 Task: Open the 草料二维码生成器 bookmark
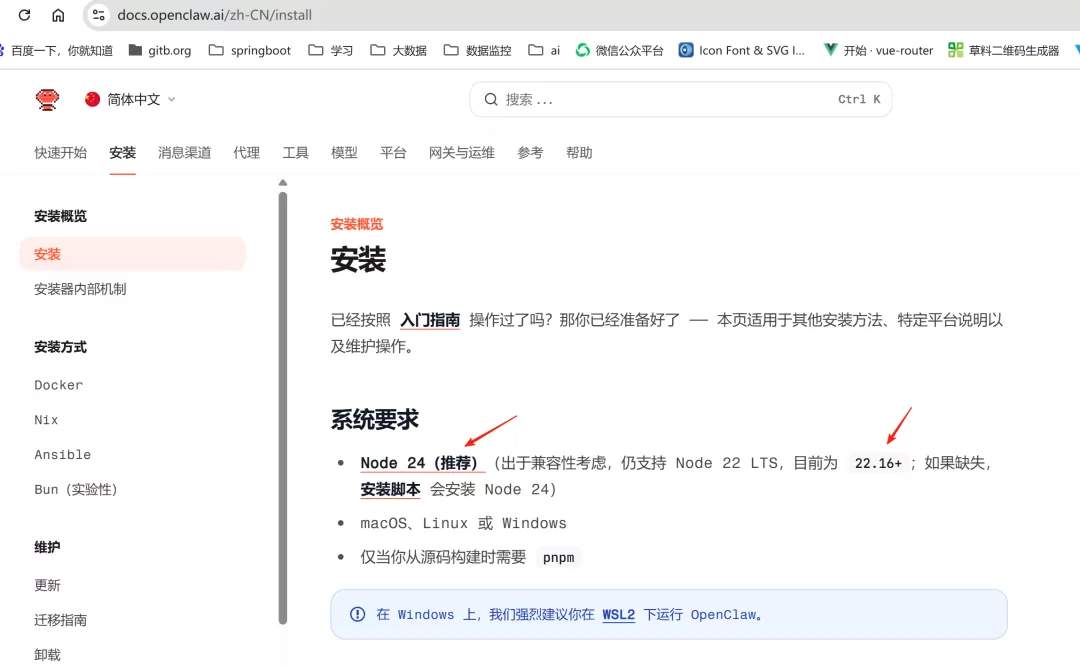coord(1004,50)
